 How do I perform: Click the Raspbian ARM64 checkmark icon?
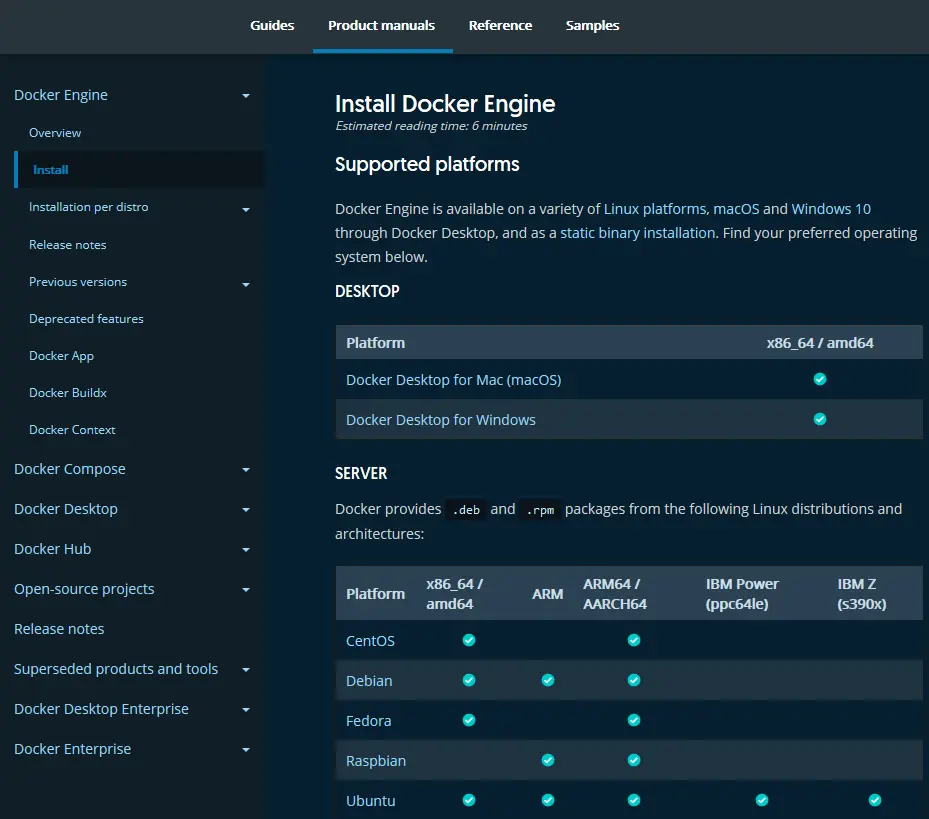pos(633,760)
